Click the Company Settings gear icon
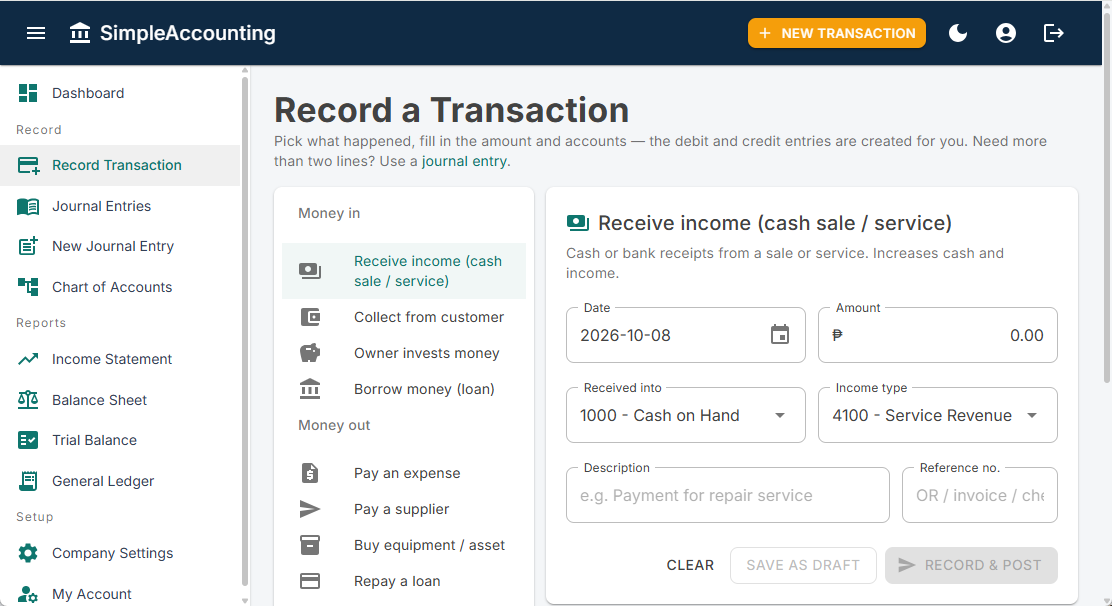The width and height of the screenshot is (1112, 606). pos(28,553)
